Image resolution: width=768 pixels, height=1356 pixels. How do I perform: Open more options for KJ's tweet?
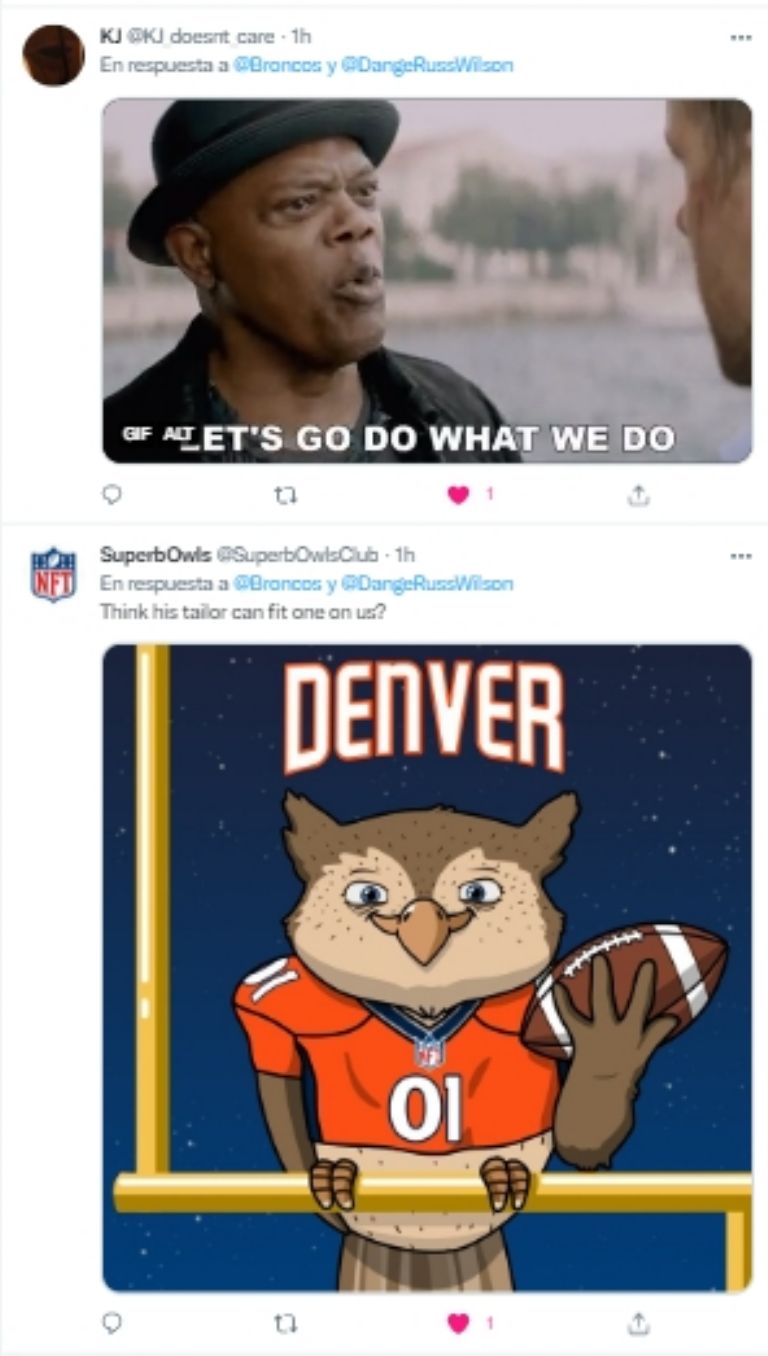point(740,37)
